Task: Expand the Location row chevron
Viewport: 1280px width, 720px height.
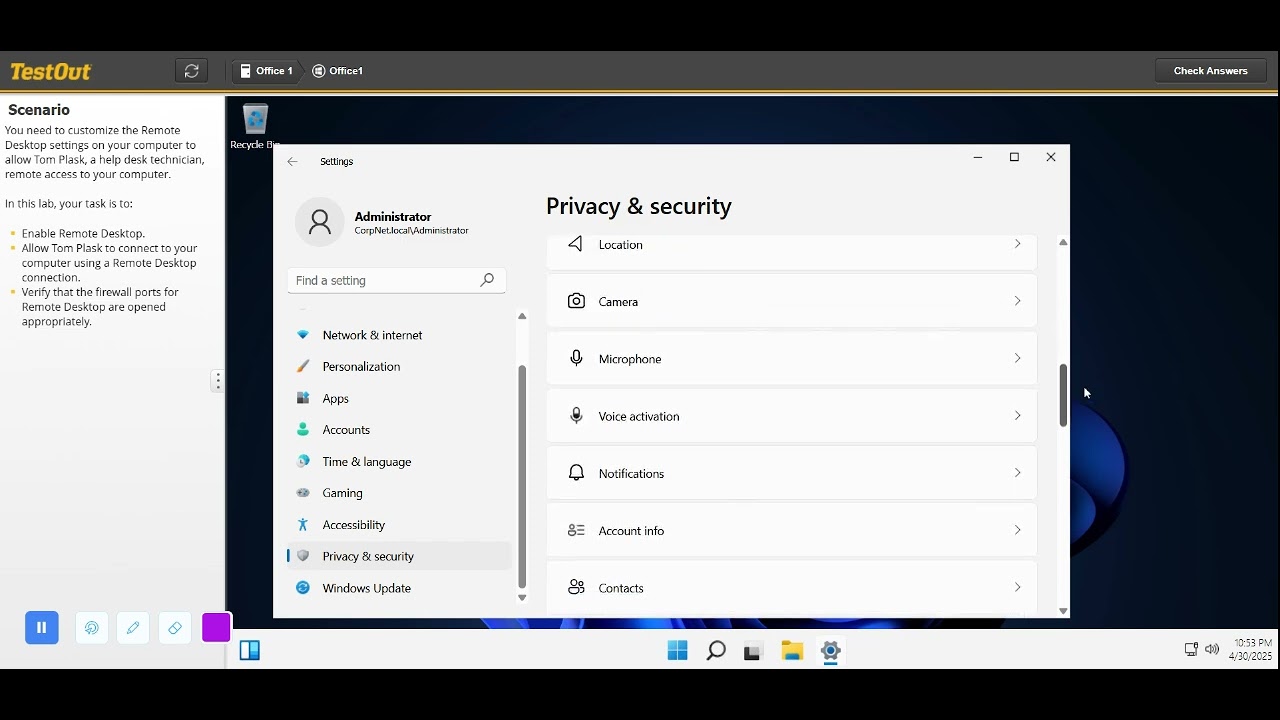Action: [x=1018, y=244]
